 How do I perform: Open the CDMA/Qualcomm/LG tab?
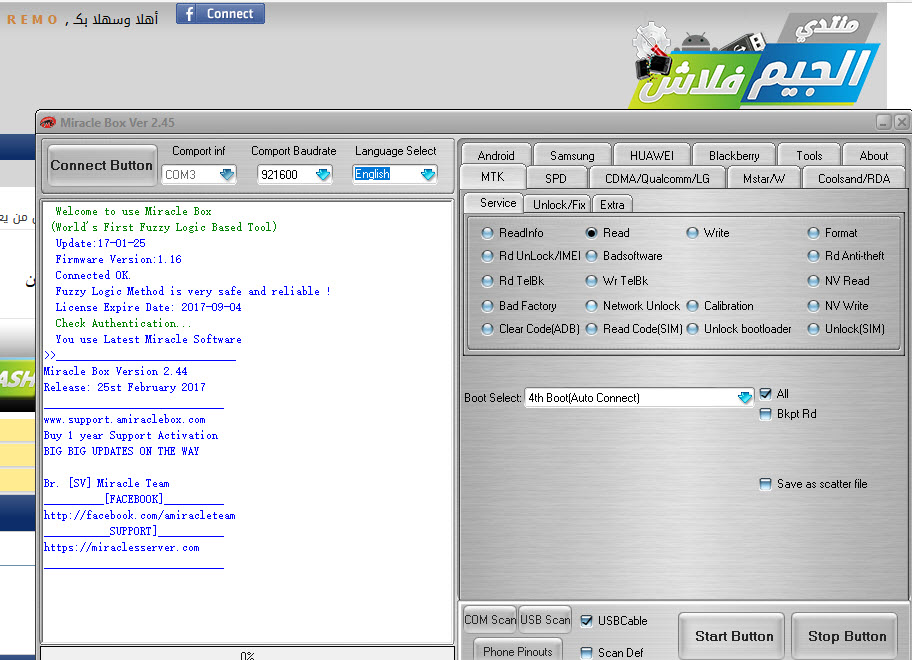pos(657,179)
